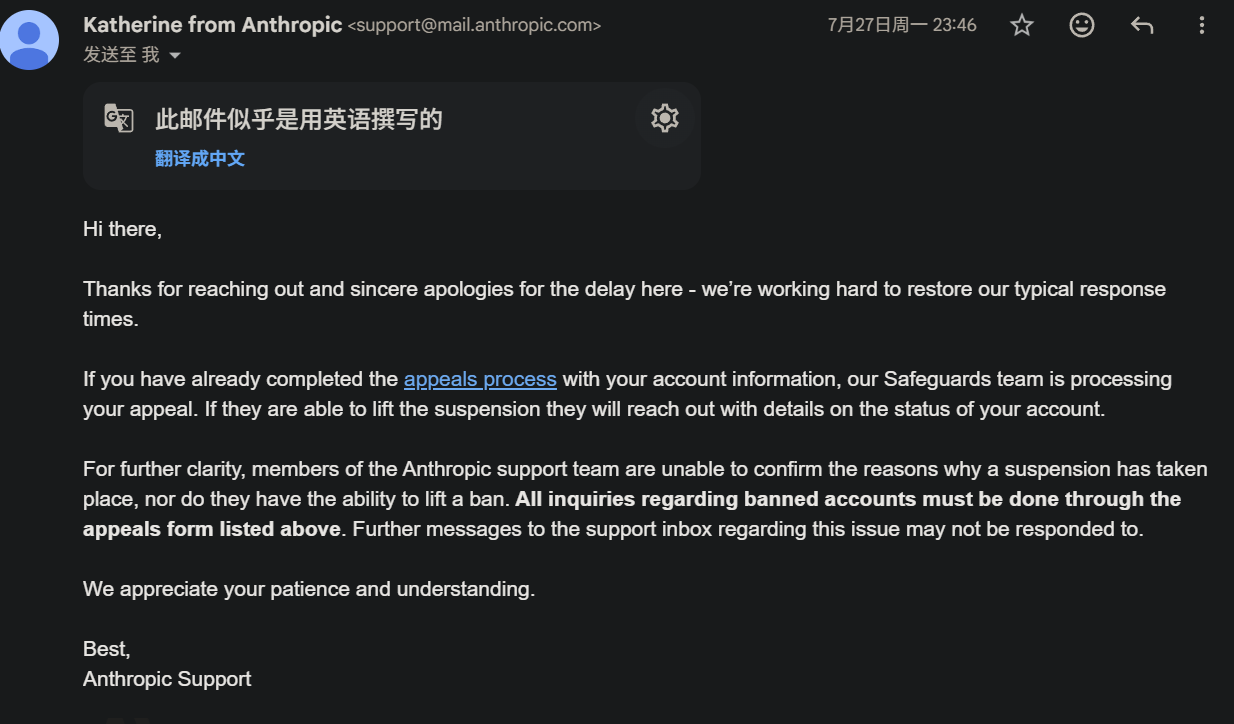Click the support@mail.anthropic.com address
Screen dimensions: 1234x724
pos(474,26)
